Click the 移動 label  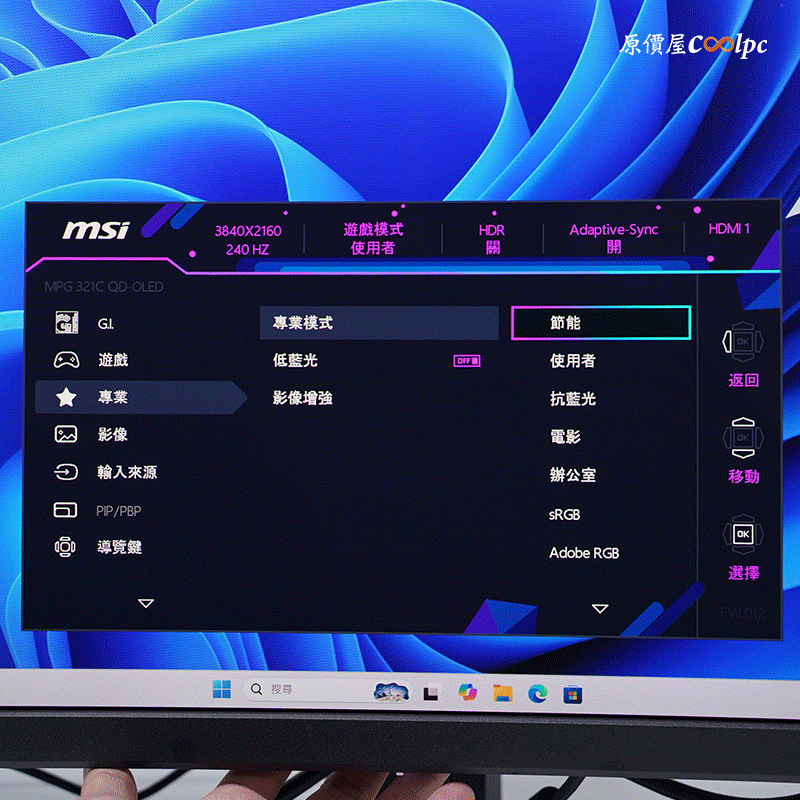click(743, 477)
